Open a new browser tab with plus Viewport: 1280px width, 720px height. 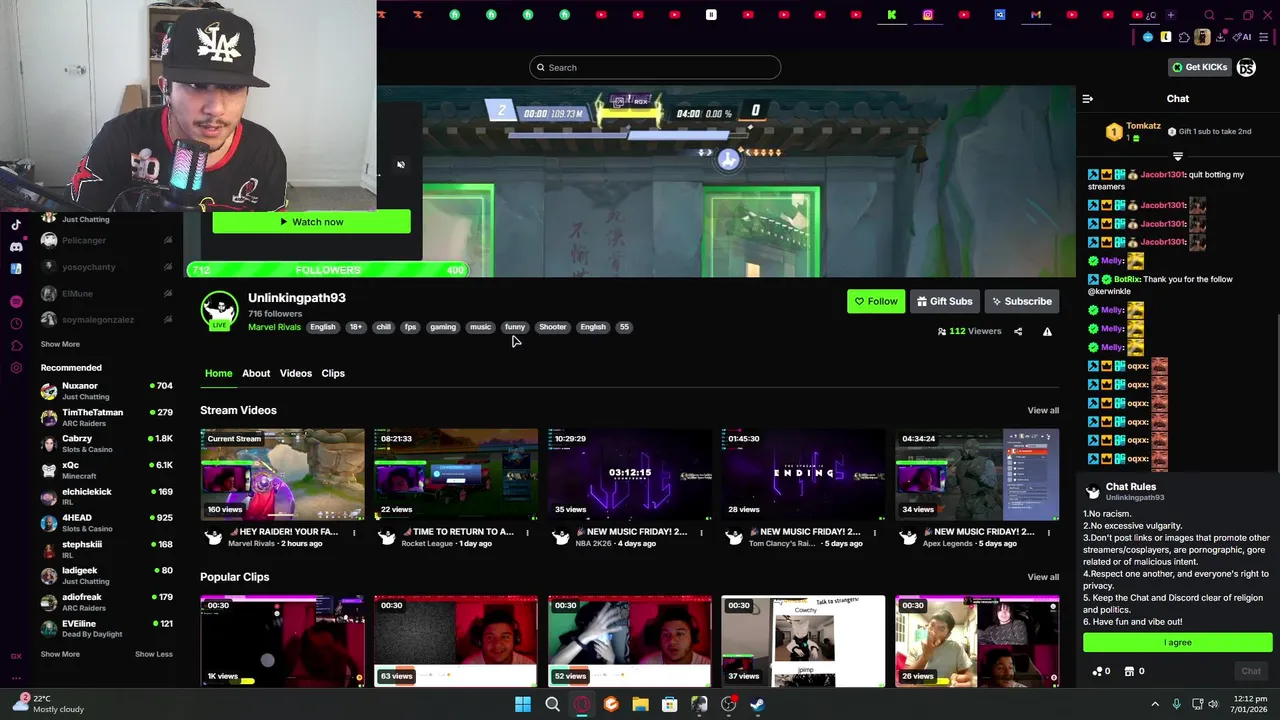1171,15
